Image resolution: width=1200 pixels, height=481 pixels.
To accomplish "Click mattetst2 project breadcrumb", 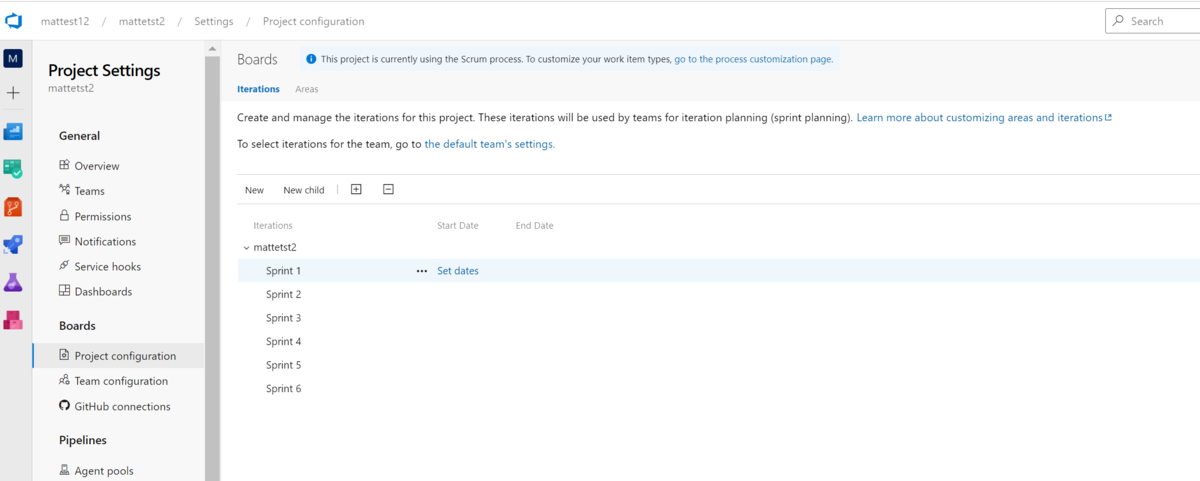I will (142, 21).
